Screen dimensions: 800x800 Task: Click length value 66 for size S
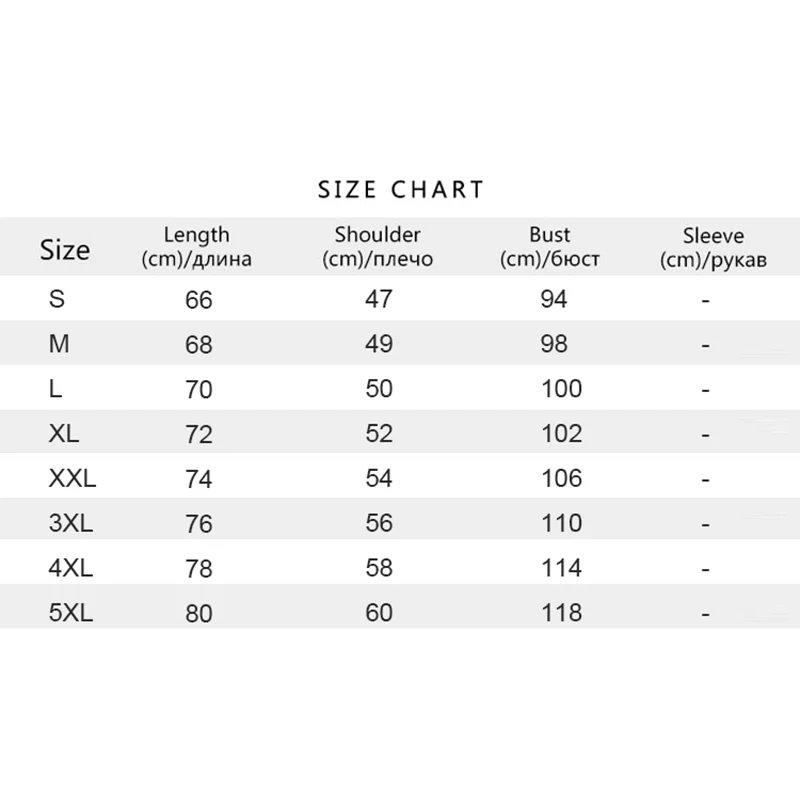pyautogui.click(x=199, y=299)
